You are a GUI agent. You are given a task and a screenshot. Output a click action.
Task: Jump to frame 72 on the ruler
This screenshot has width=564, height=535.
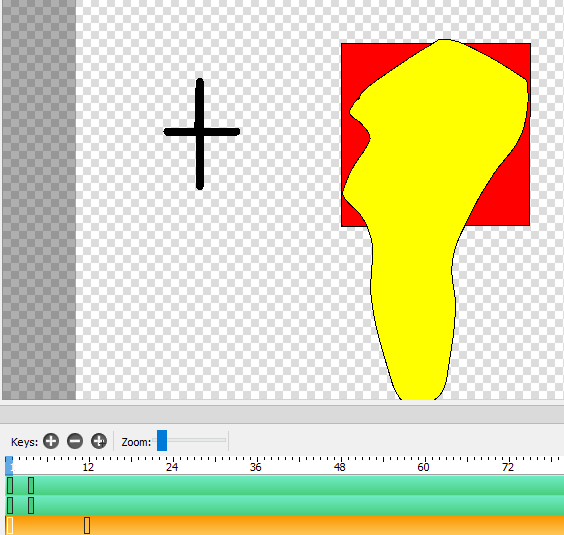(508, 467)
